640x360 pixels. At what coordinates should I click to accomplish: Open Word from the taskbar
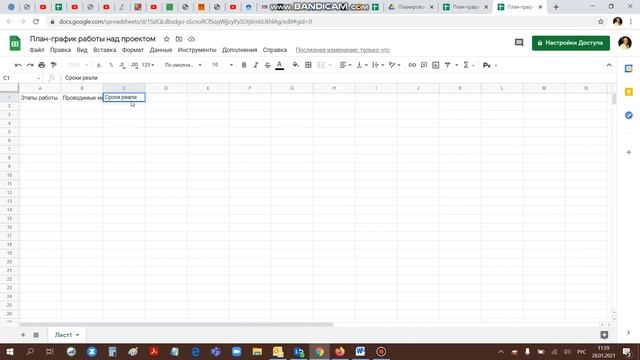click(x=360, y=351)
